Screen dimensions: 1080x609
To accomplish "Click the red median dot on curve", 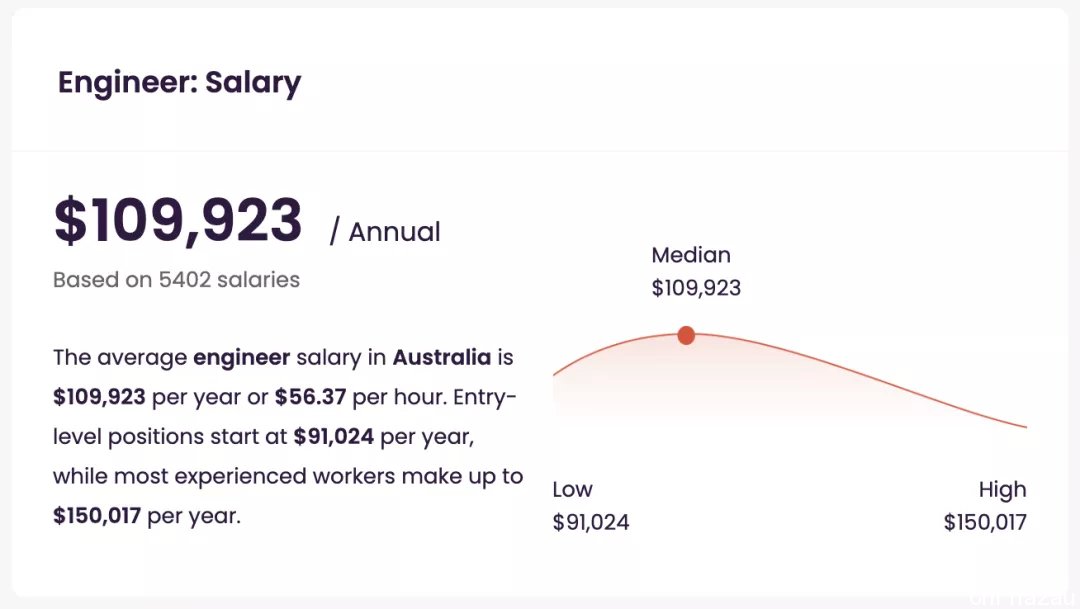I will (686, 336).
